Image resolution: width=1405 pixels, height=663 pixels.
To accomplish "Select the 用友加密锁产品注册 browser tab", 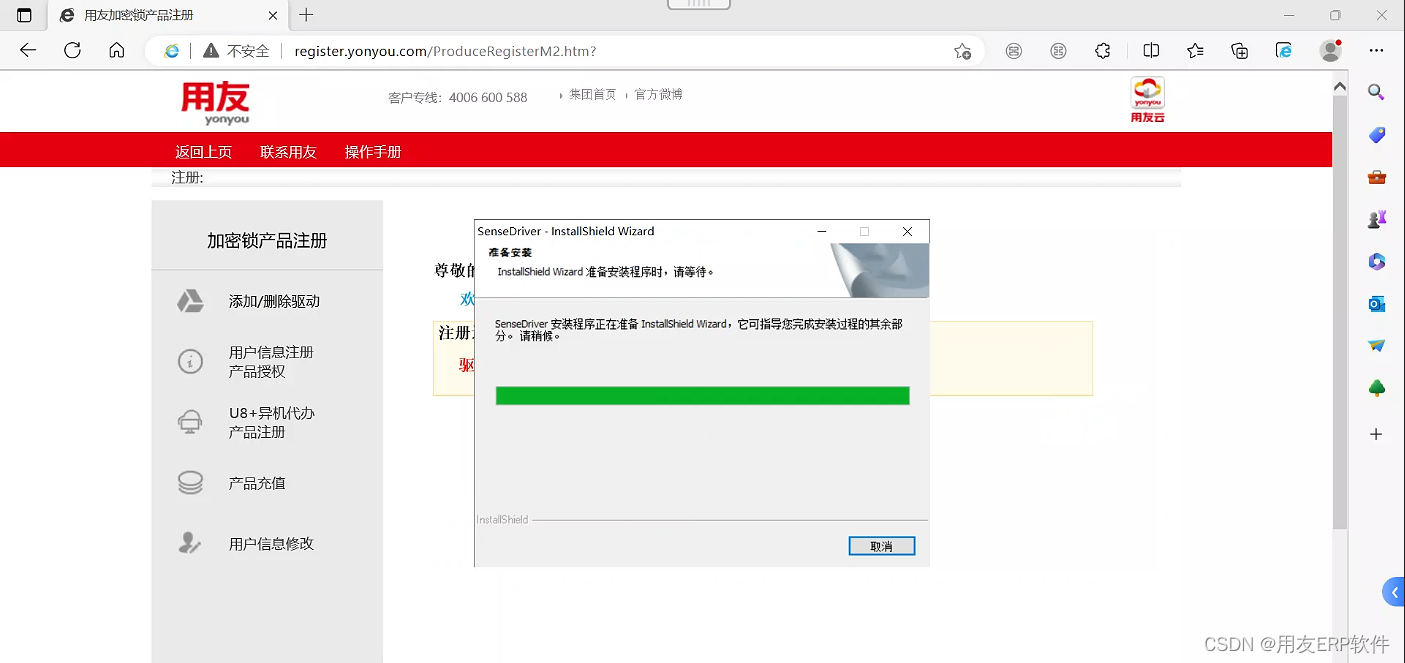I will (x=167, y=16).
